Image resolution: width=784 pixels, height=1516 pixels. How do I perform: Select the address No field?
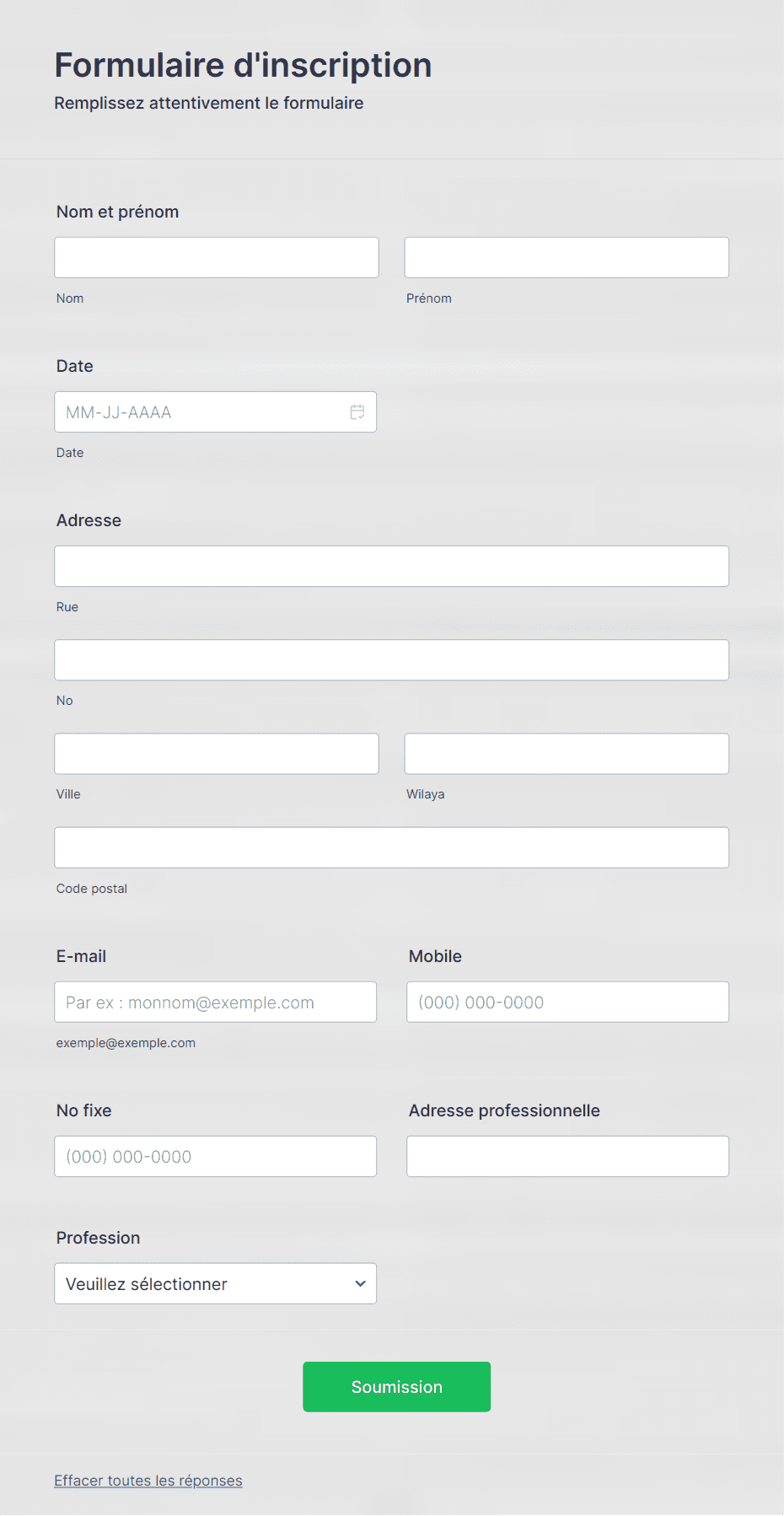click(392, 660)
